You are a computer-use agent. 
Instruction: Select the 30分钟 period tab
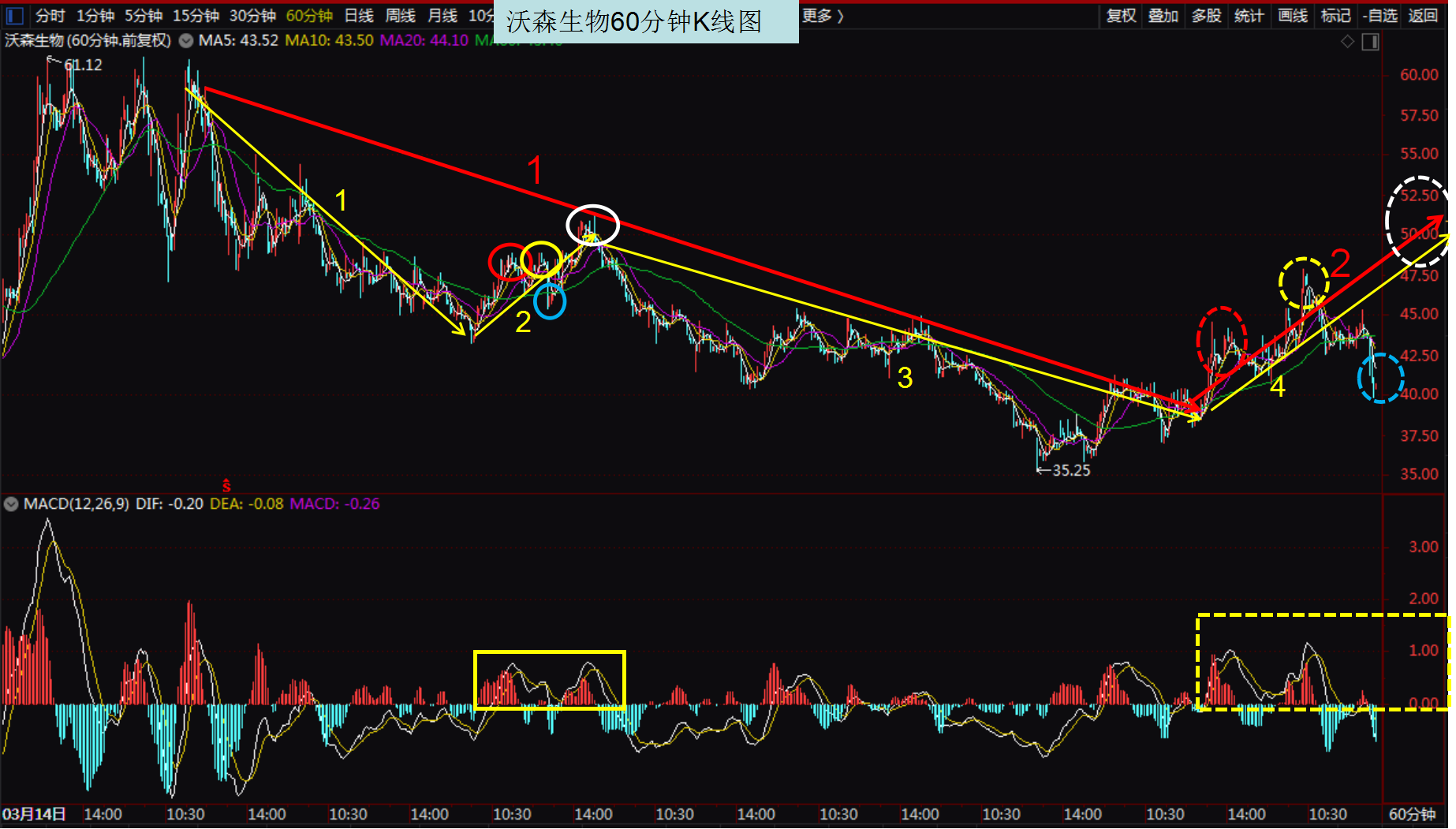click(x=253, y=16)
